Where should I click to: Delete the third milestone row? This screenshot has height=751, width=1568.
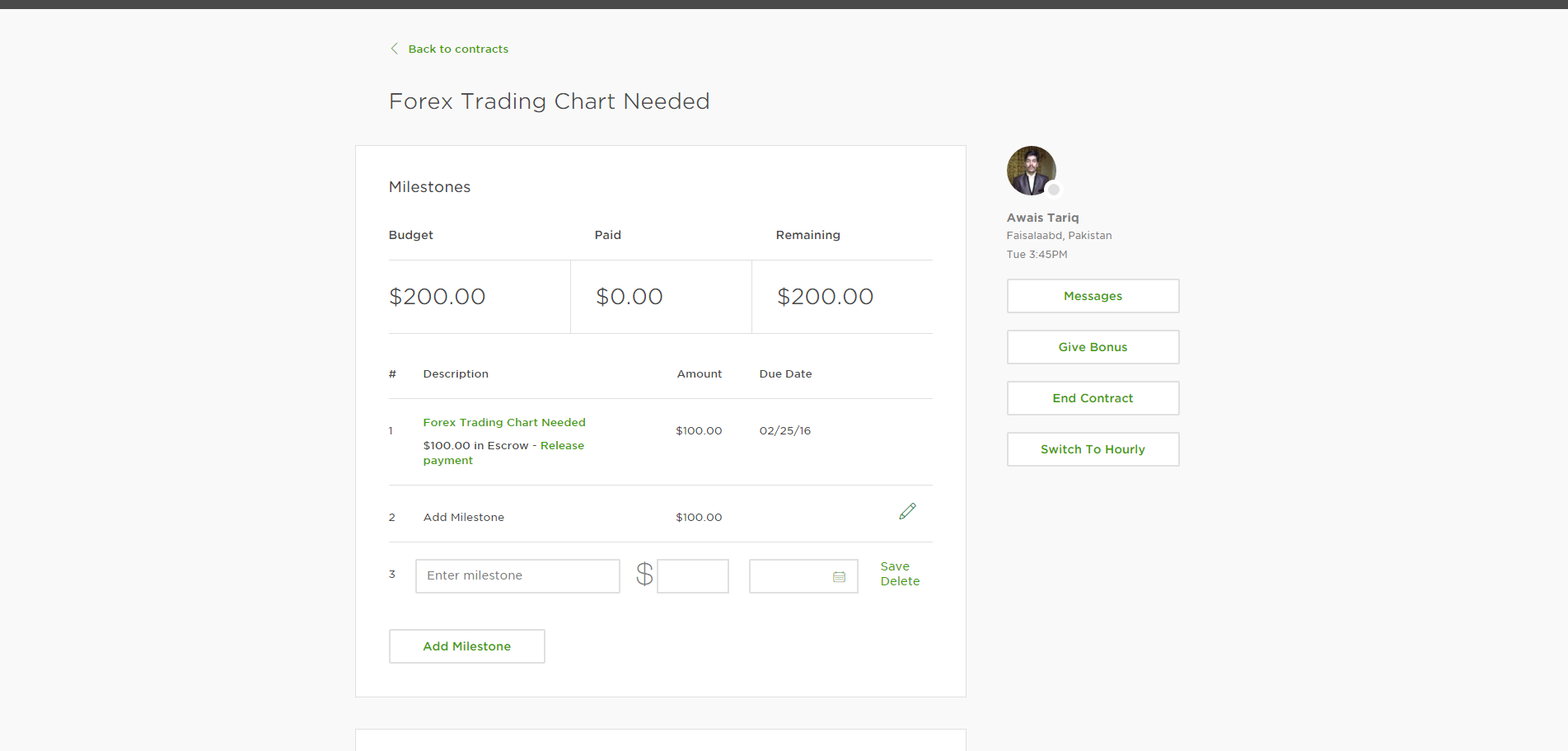pos(900,581)
